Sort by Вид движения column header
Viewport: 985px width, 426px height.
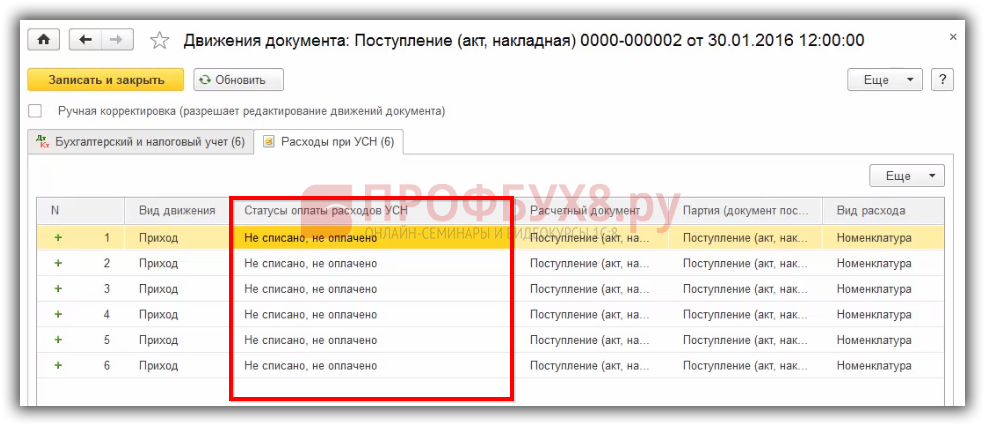click(177, 211)
